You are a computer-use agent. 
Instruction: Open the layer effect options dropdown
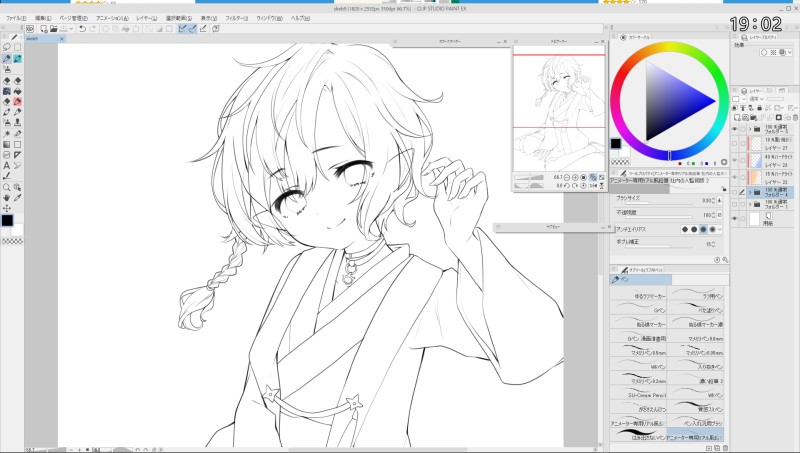click(x=790, y=53)
